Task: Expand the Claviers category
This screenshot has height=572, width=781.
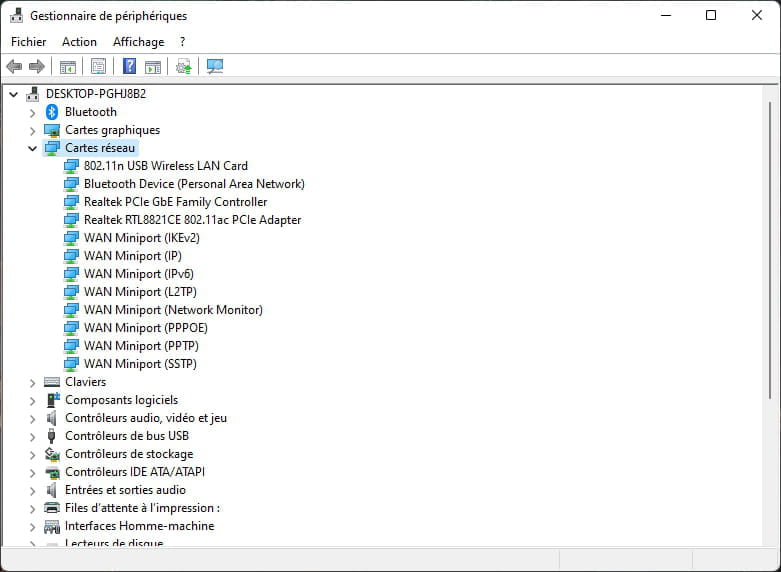Action: (x=32, y=383)
